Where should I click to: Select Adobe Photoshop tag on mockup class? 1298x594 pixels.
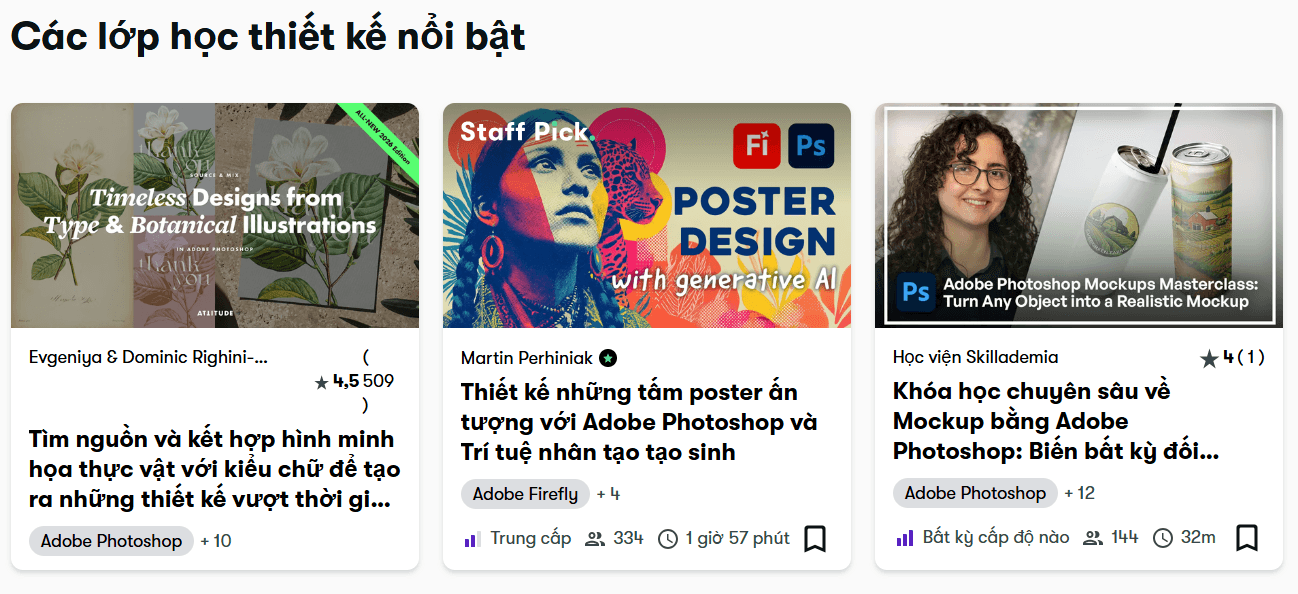click(x=975, y=493)
